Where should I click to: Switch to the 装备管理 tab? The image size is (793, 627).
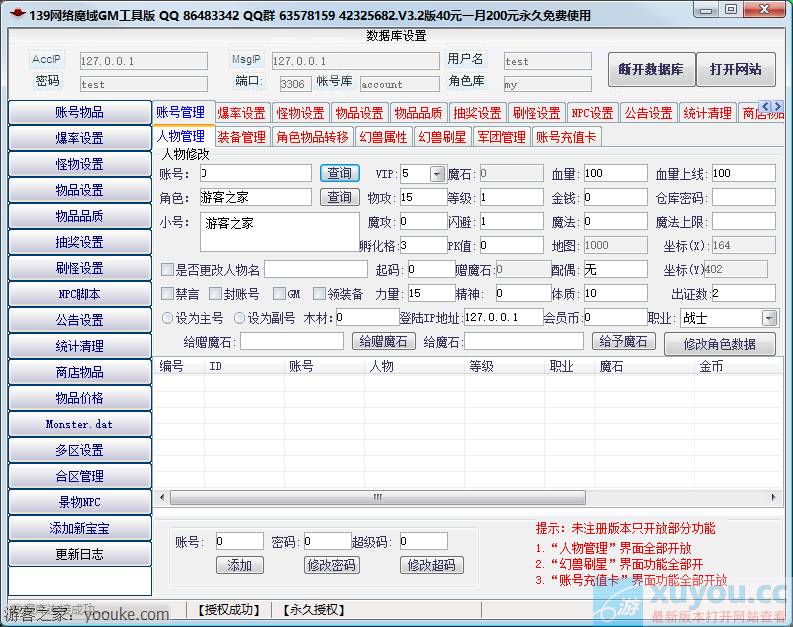tap(241, 137)
